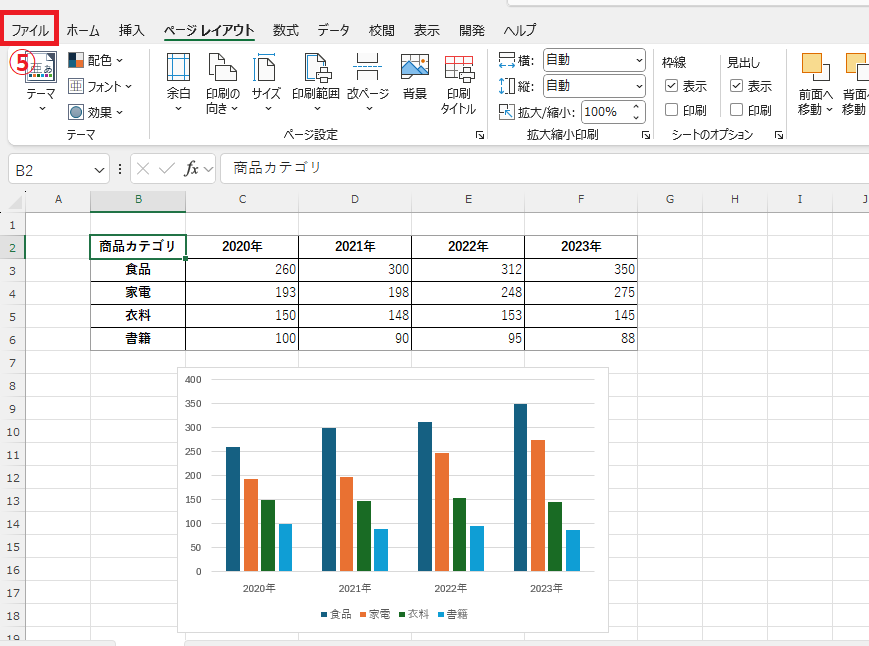This screenshot has height=646, width=869.
Task: Click the 印刷タイトル print titles icon
Action: click(459, 68)
